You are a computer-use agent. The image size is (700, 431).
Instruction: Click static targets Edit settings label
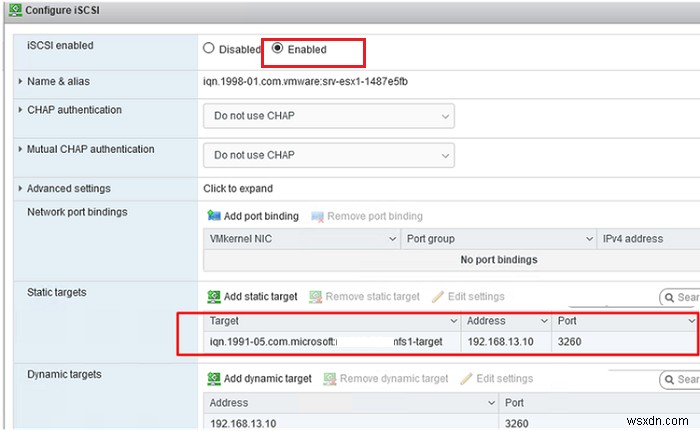476,297
